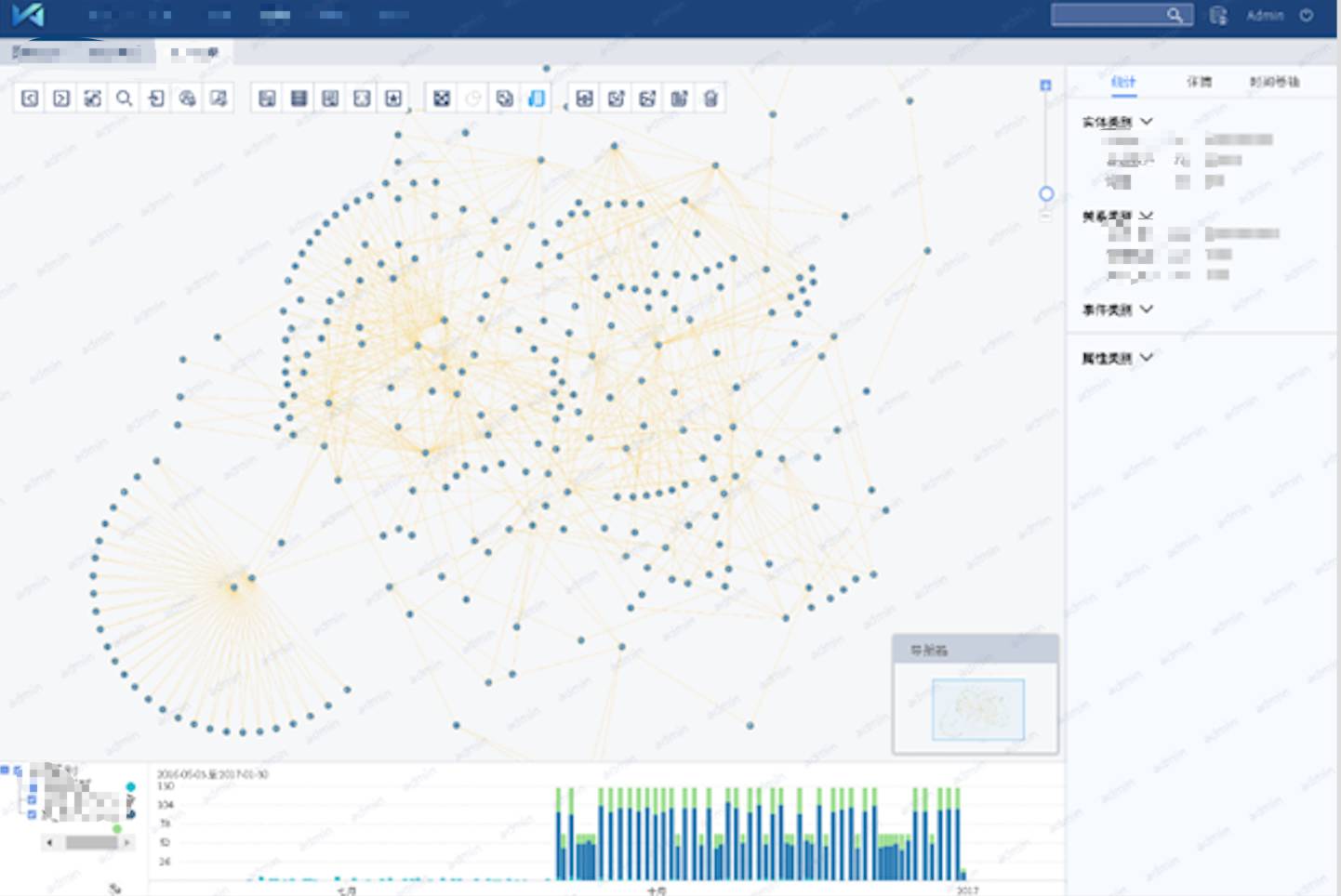The image size is (1341, 896).
Task: Click the bar-chart edit toolbar icon
Action: (679, 98)
